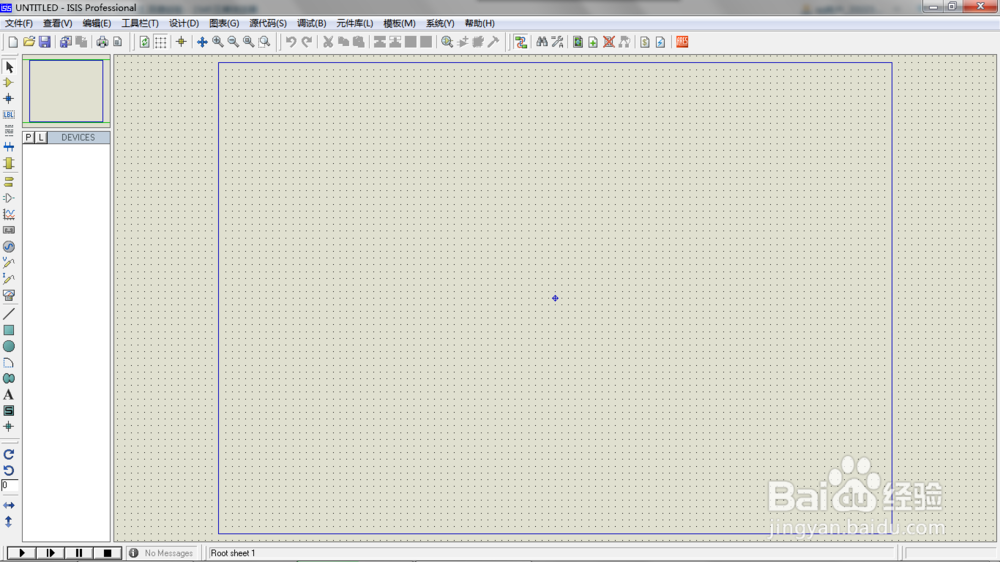1000x562 pixels.
Task: Create a new design file
Action: [13, 42]
